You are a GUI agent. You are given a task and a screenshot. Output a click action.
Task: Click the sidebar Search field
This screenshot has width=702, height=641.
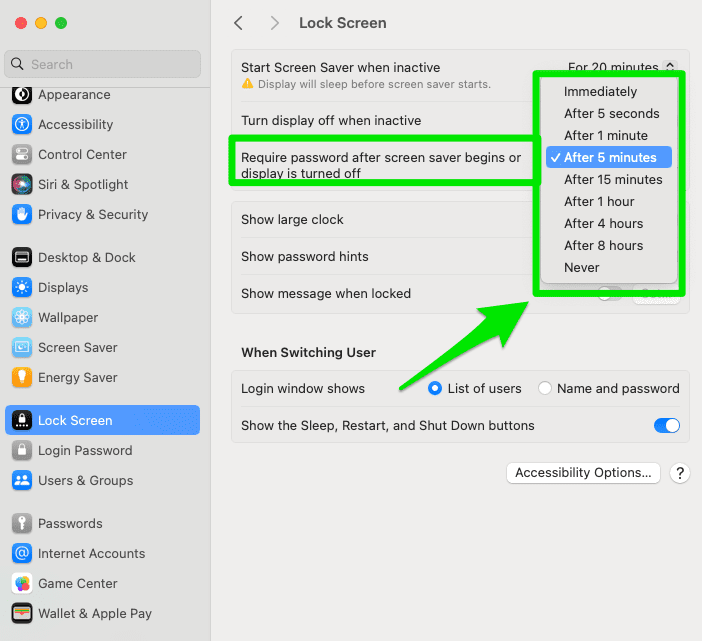click(x=102, y=64)
